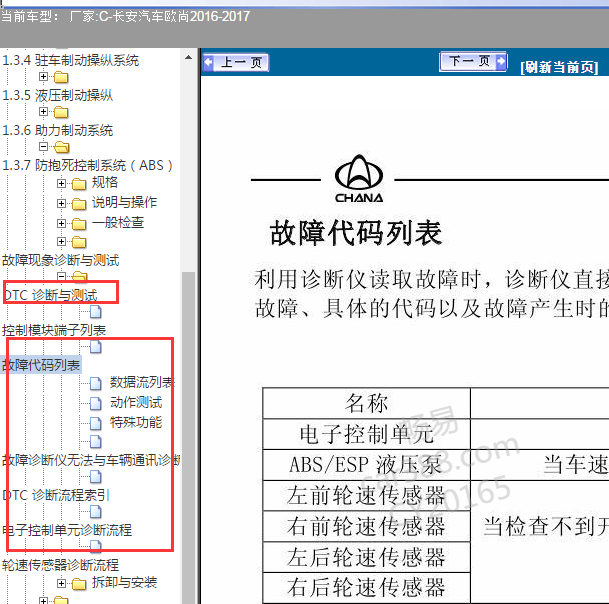Go to previous page with 上一页 button
The image size is (609, 604).
pyautogui.click(x=236, y=62)
